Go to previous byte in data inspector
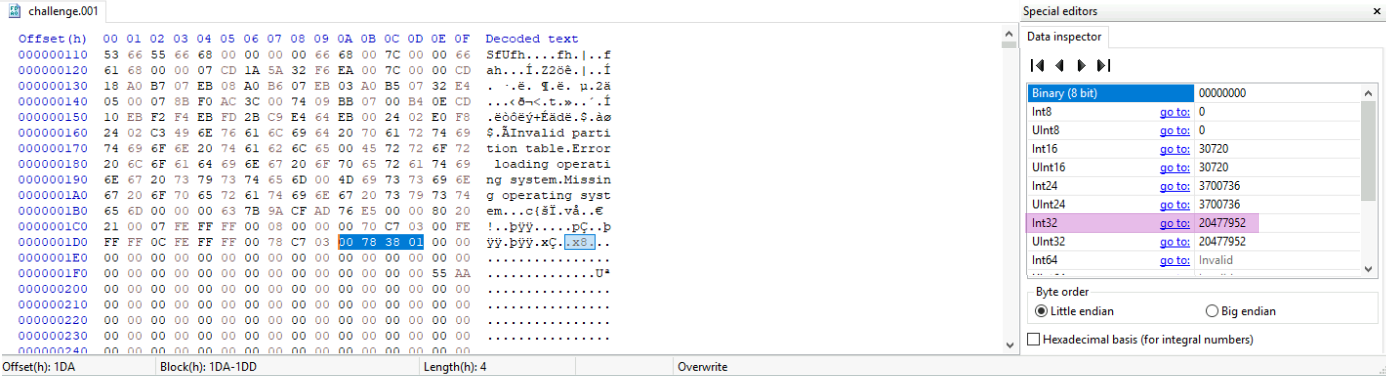The image size is (1386, 376). coord(1059,65)
